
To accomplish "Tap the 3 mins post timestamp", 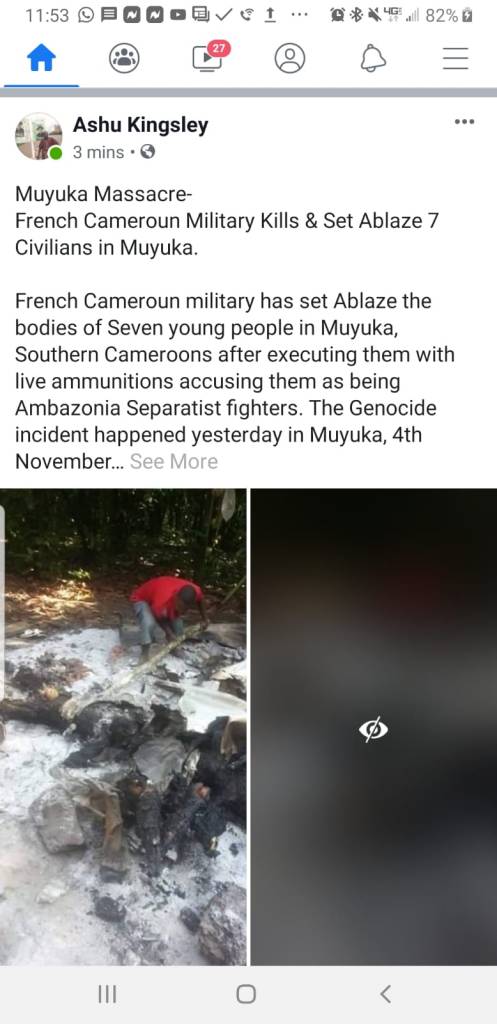I will coord(98,153).
